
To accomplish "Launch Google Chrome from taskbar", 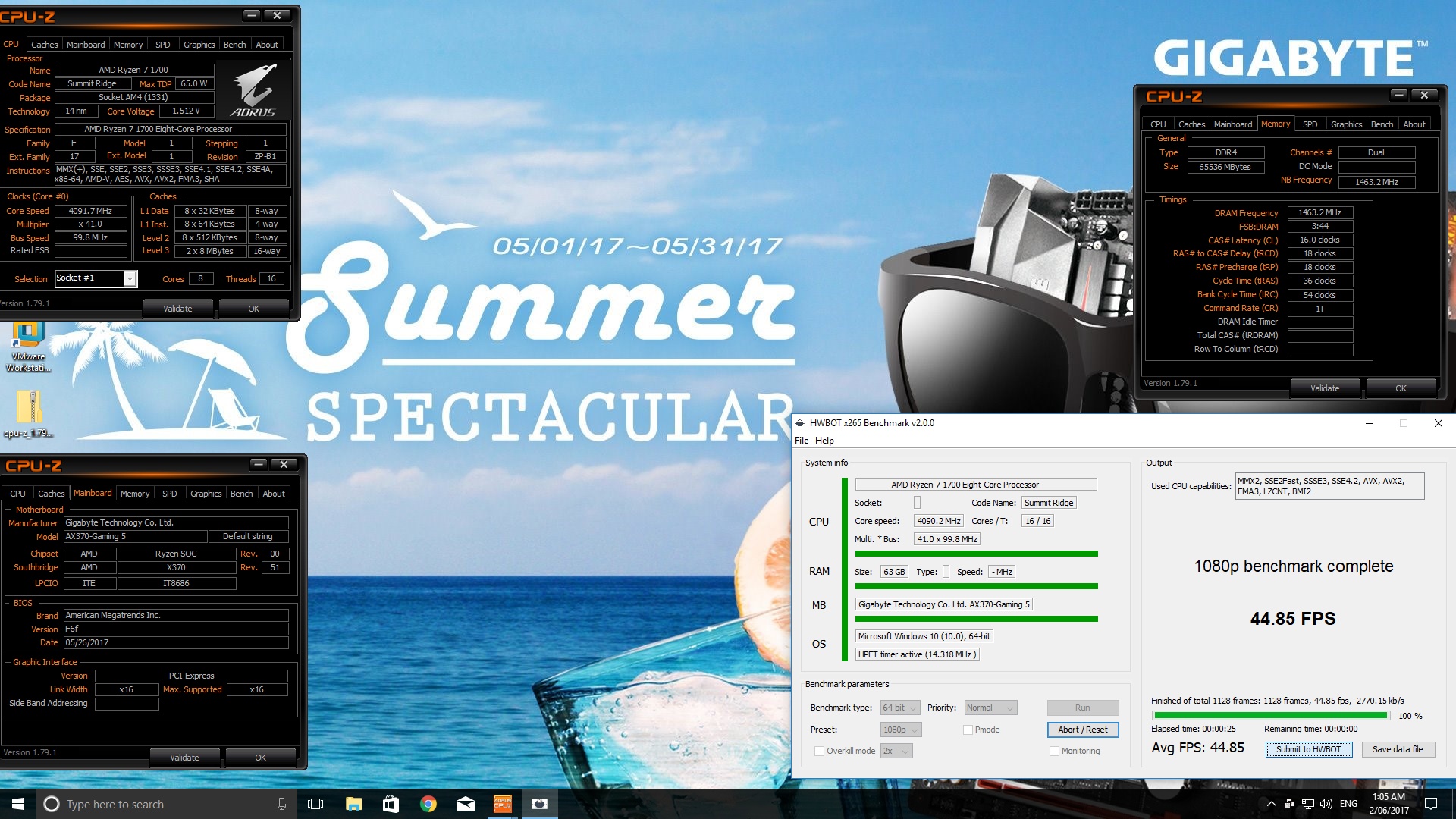I will (428, 804).
